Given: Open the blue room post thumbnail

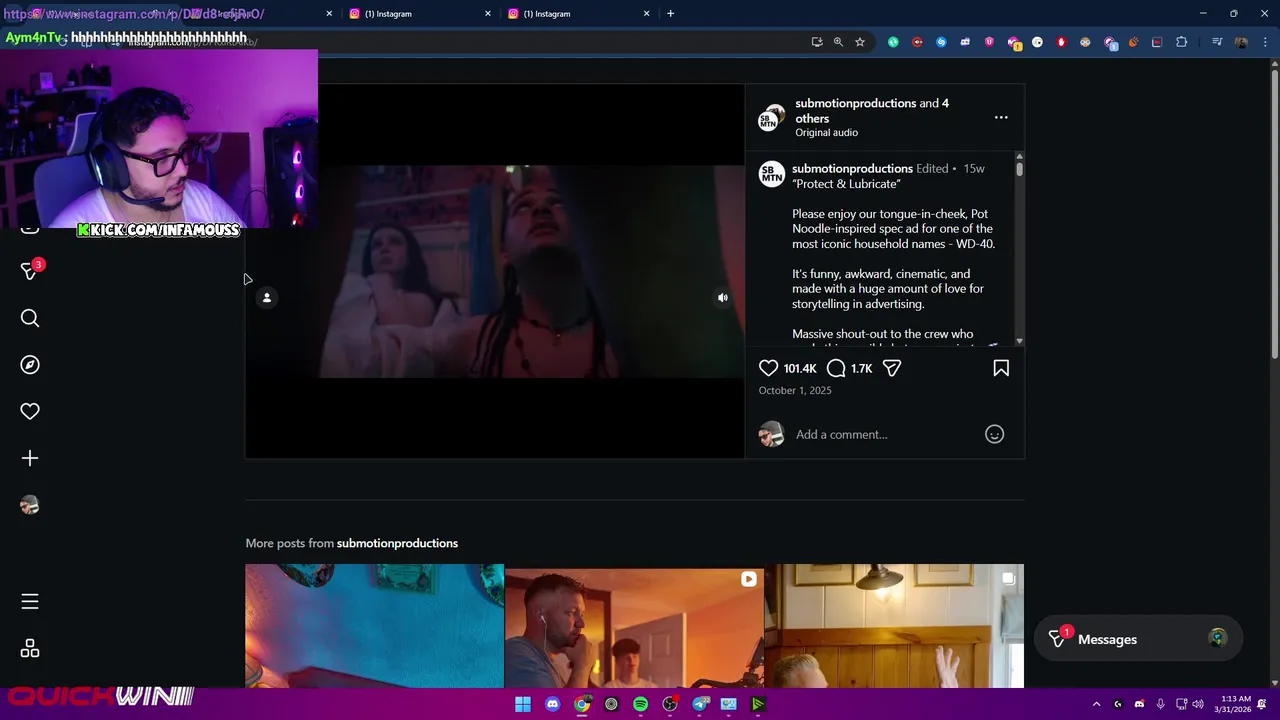Looking at the screenshot, I should [x=374, y=626].
